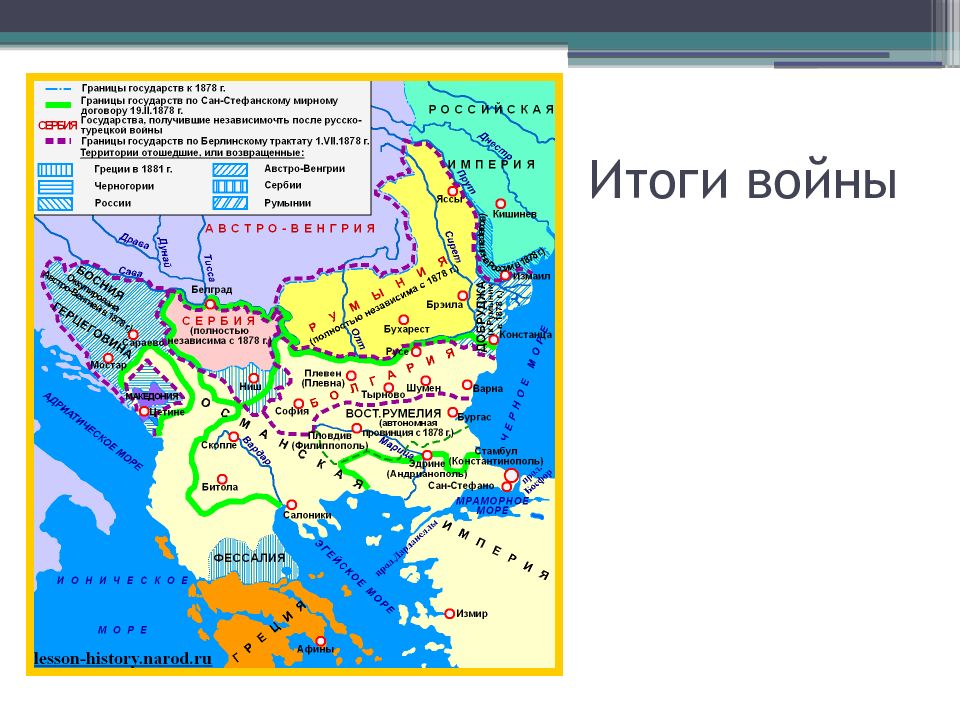Select the София city marker
Image resolution: width=960 pixels, height=720 pixels.
pyautogui.click(x=298, y=403)
